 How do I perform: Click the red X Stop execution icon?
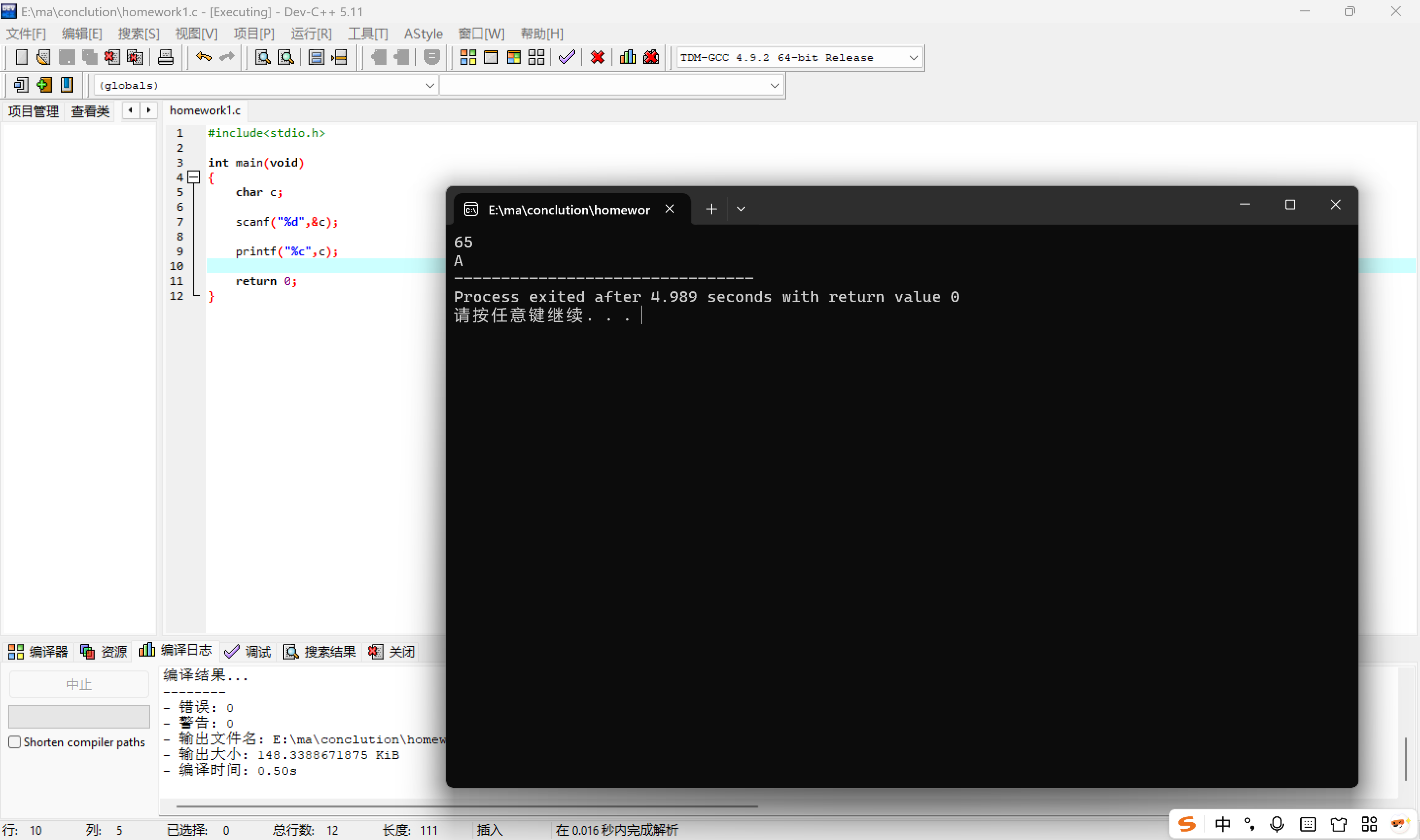pos(597,57)
